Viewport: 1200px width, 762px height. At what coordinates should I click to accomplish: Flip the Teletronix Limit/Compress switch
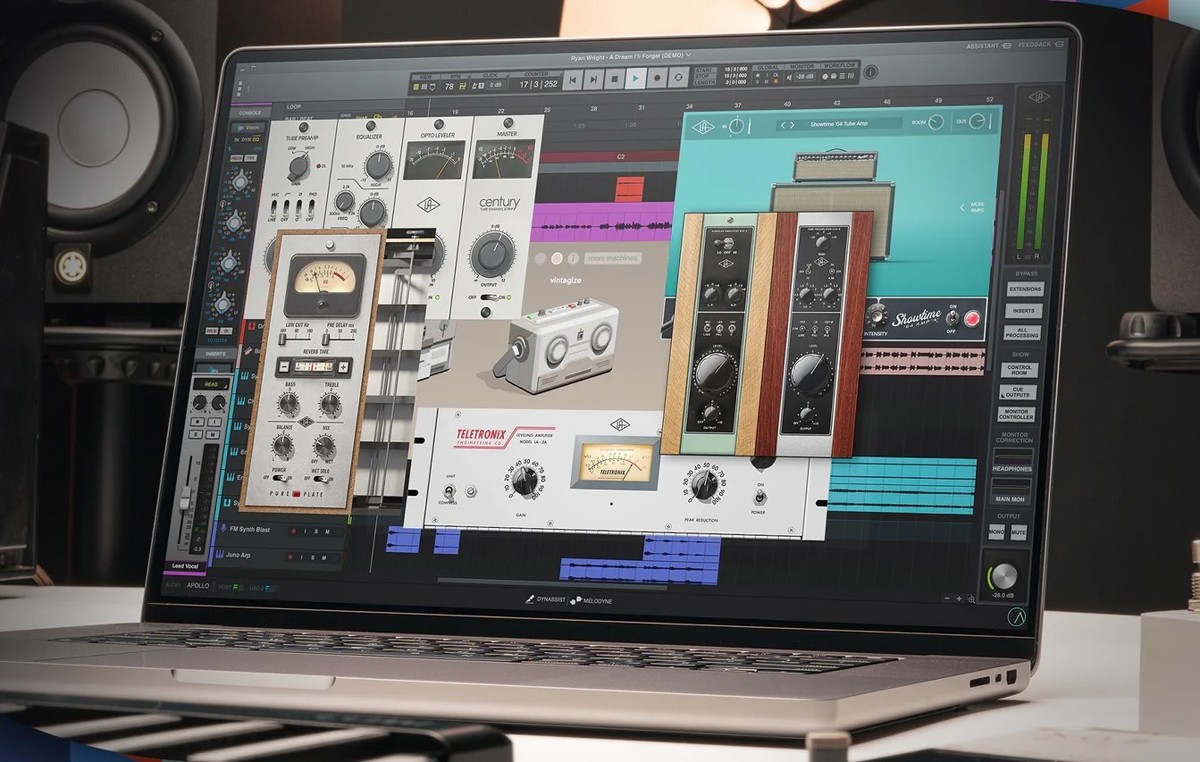450,491
